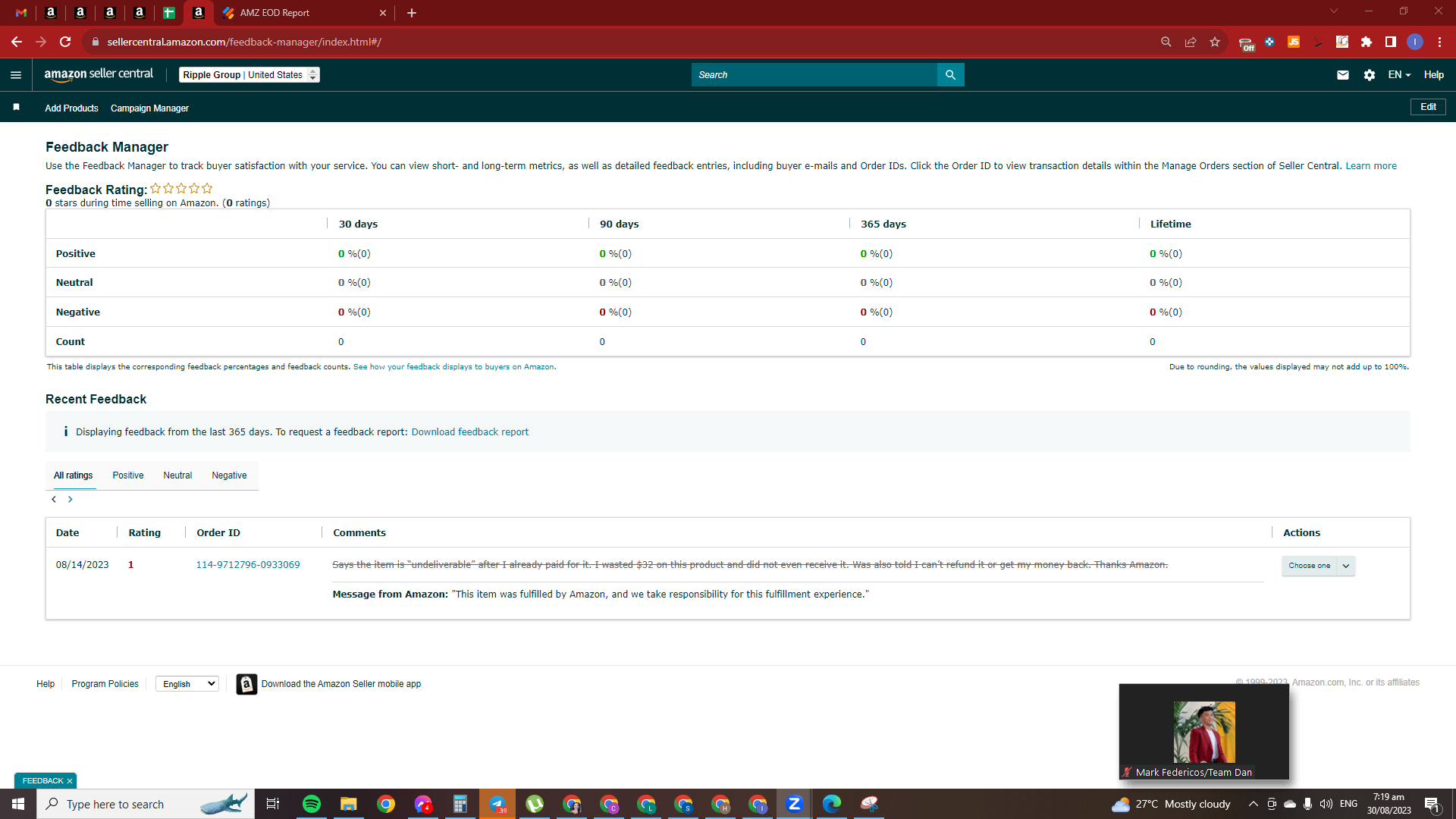Open the Choose one actions dropdown

click(1318, 566)
